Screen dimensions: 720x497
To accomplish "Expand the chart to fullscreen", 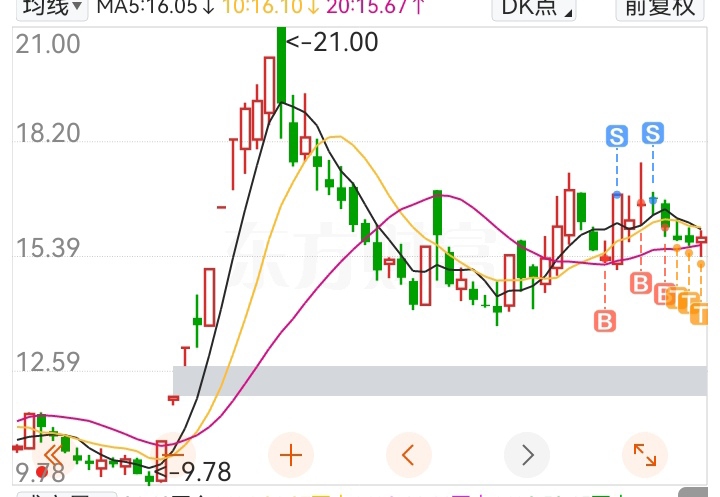I will coord(645,455).
